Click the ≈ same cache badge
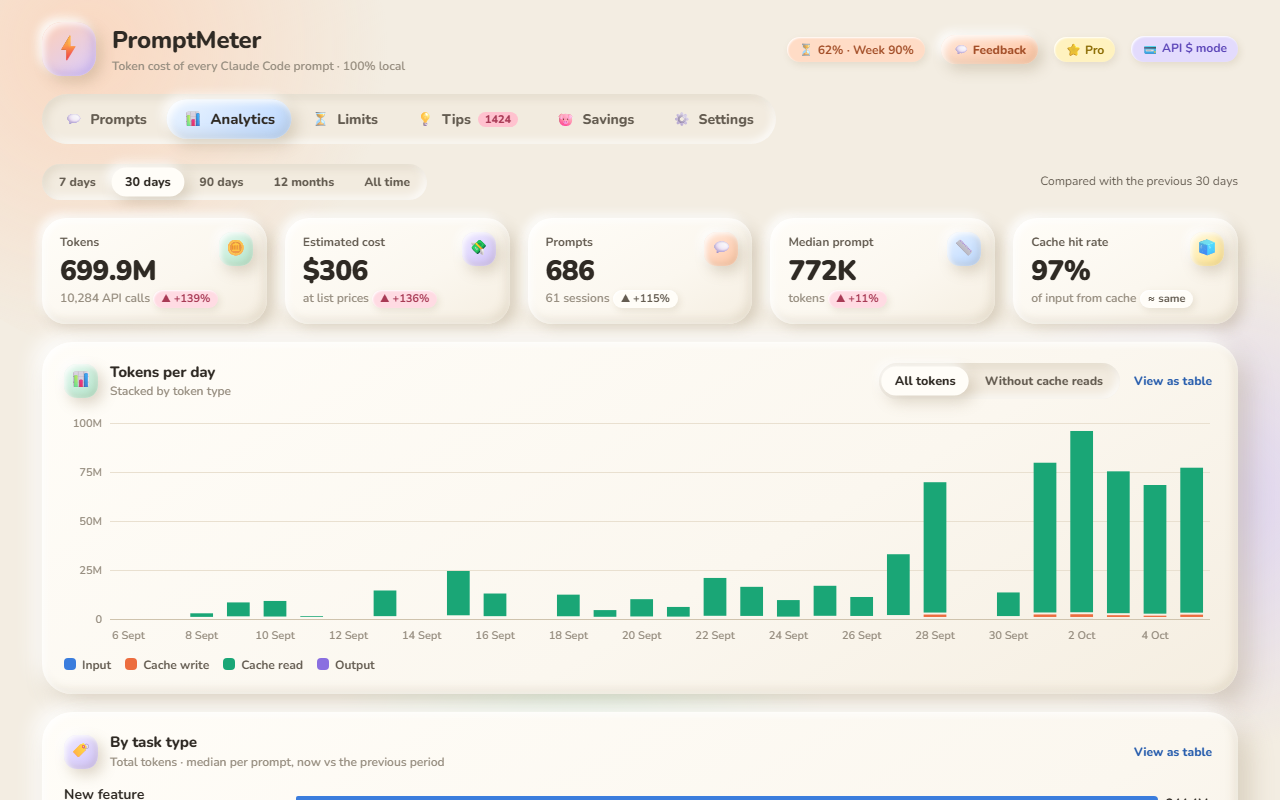The image size is (1280, 800). click(x=1167, y=298)
